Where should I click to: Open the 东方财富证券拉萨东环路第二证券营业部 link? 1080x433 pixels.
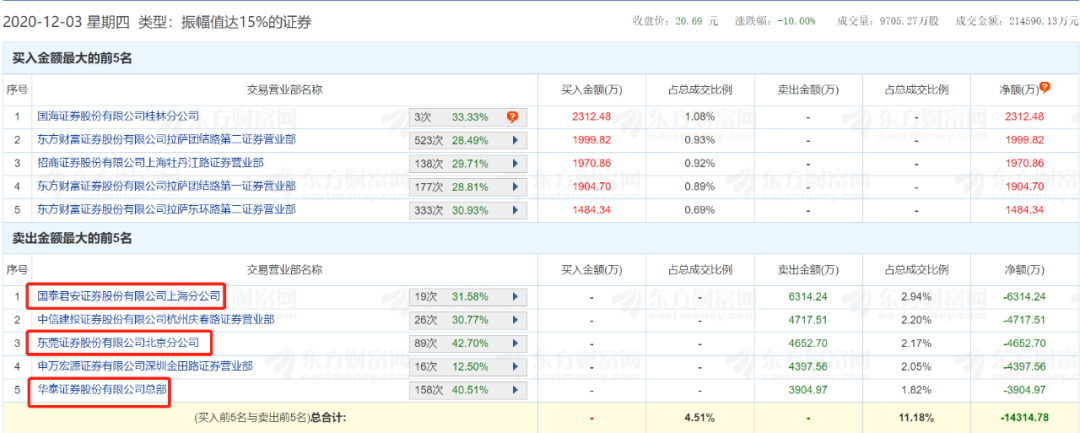[x=167, y=209]
